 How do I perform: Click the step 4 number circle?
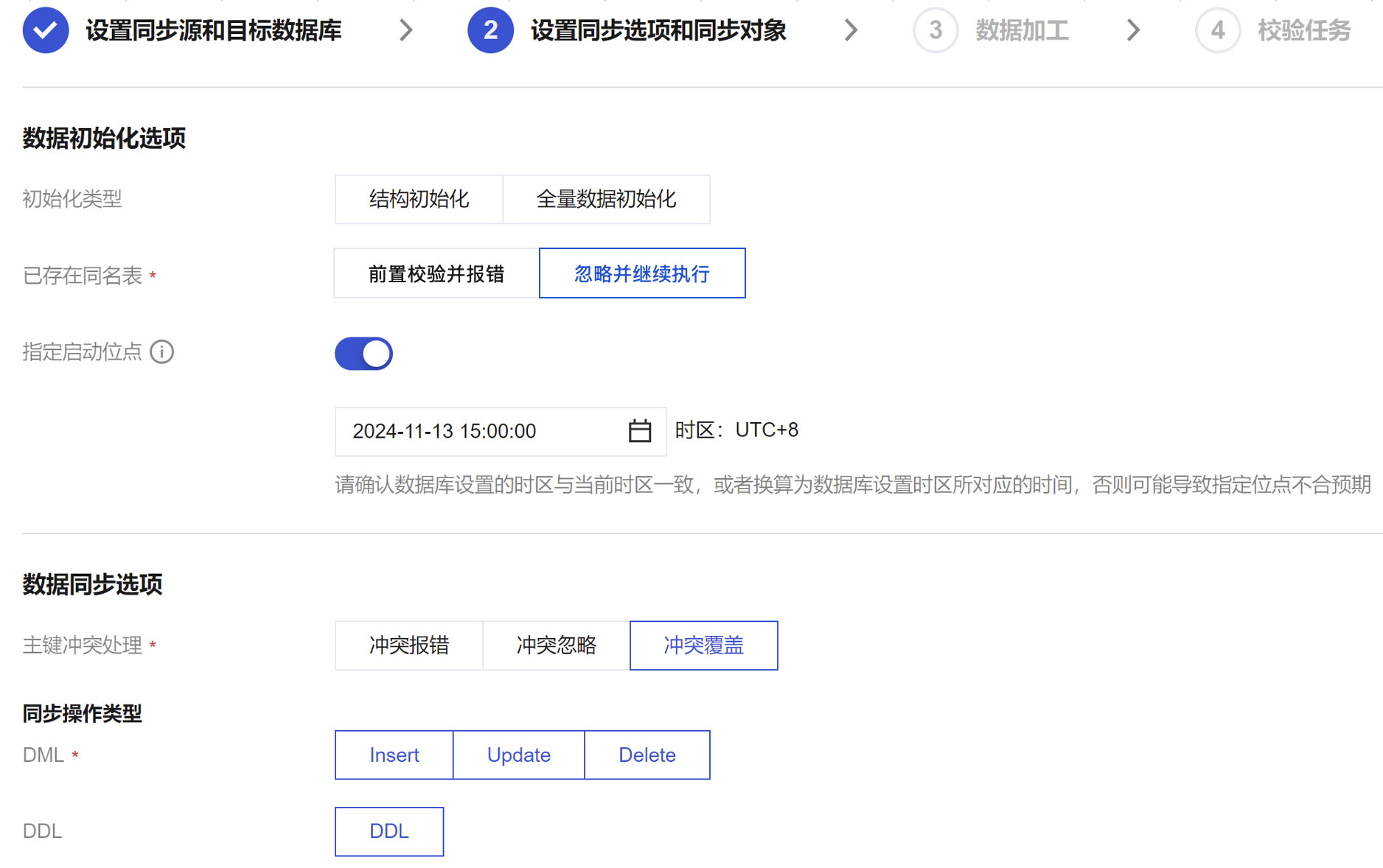pos(1218,30)
